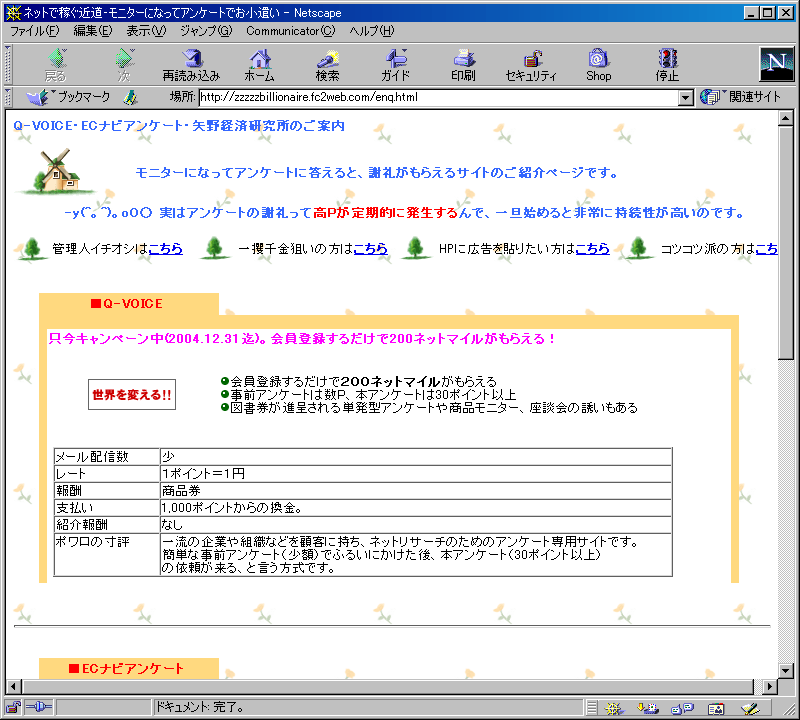Reload the page with 再読み込み
The image size is (800, 720).
[191, 65]
